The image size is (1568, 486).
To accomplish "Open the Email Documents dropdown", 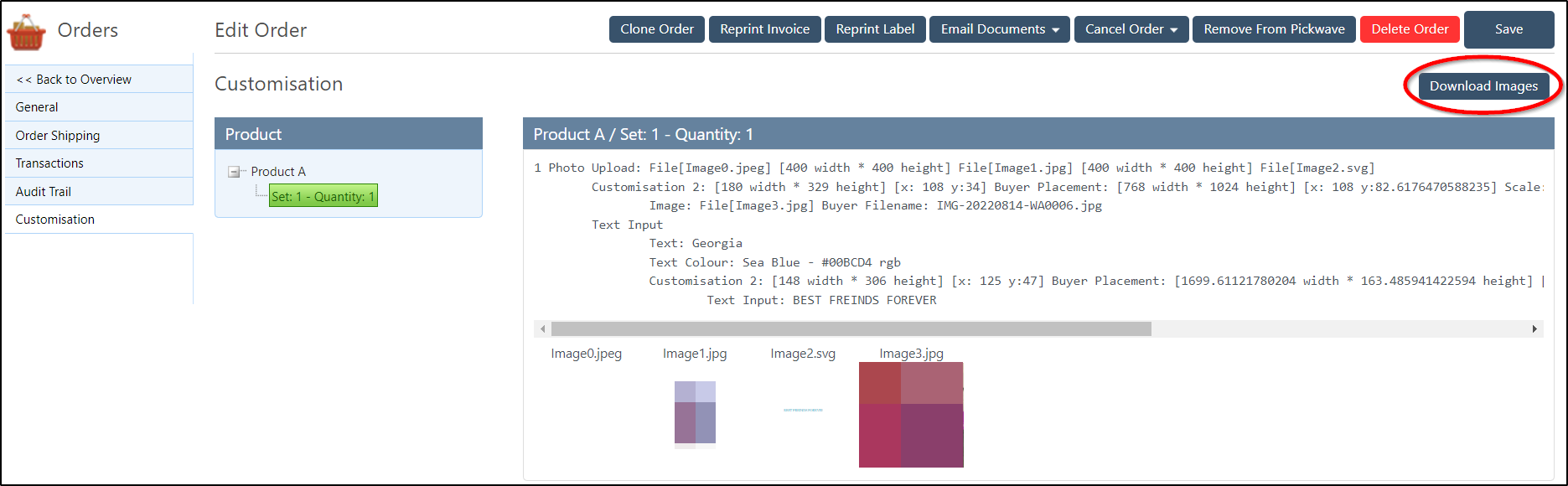I will (x=999, y=29).
